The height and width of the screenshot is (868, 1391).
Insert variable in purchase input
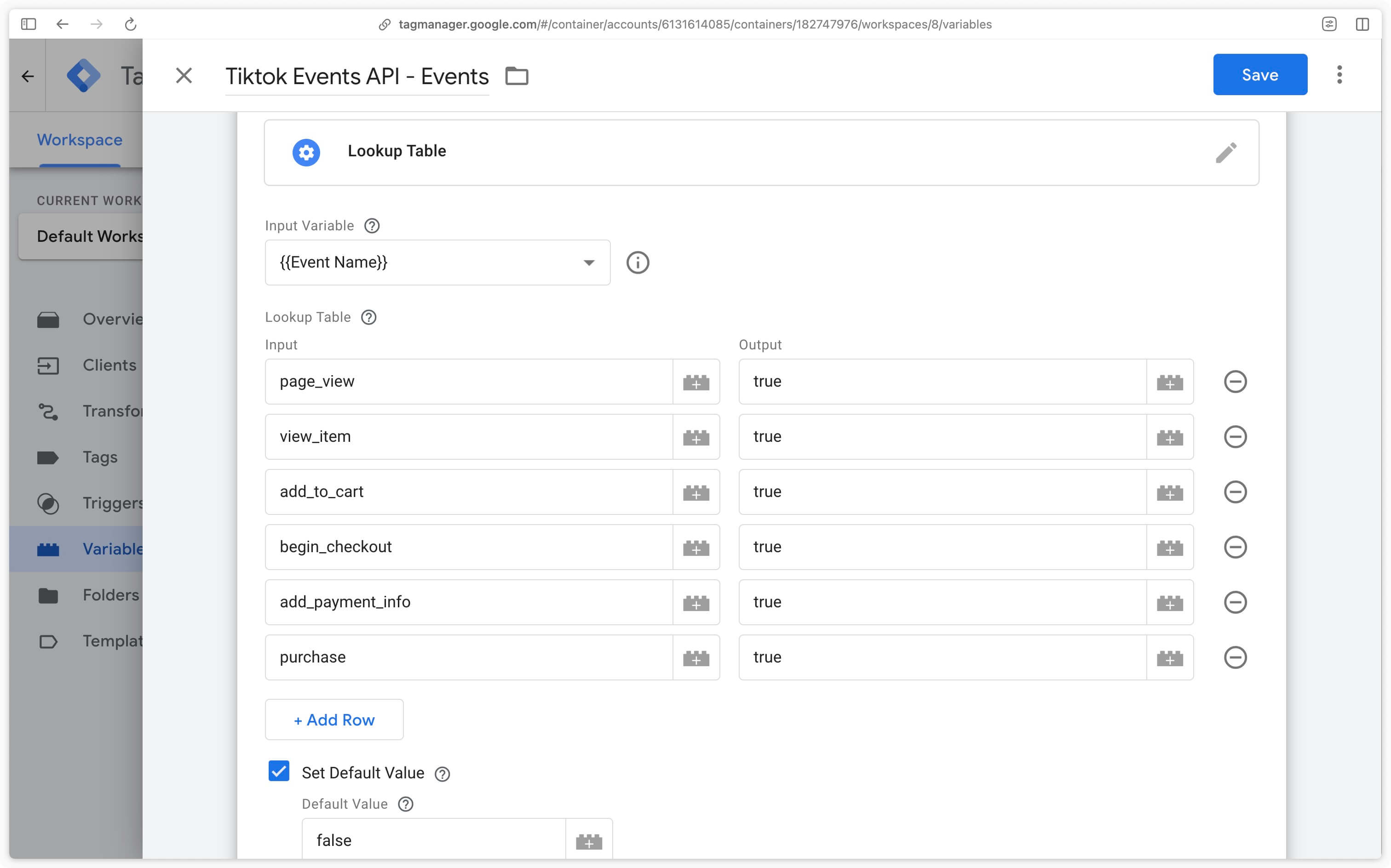[696, 657]
